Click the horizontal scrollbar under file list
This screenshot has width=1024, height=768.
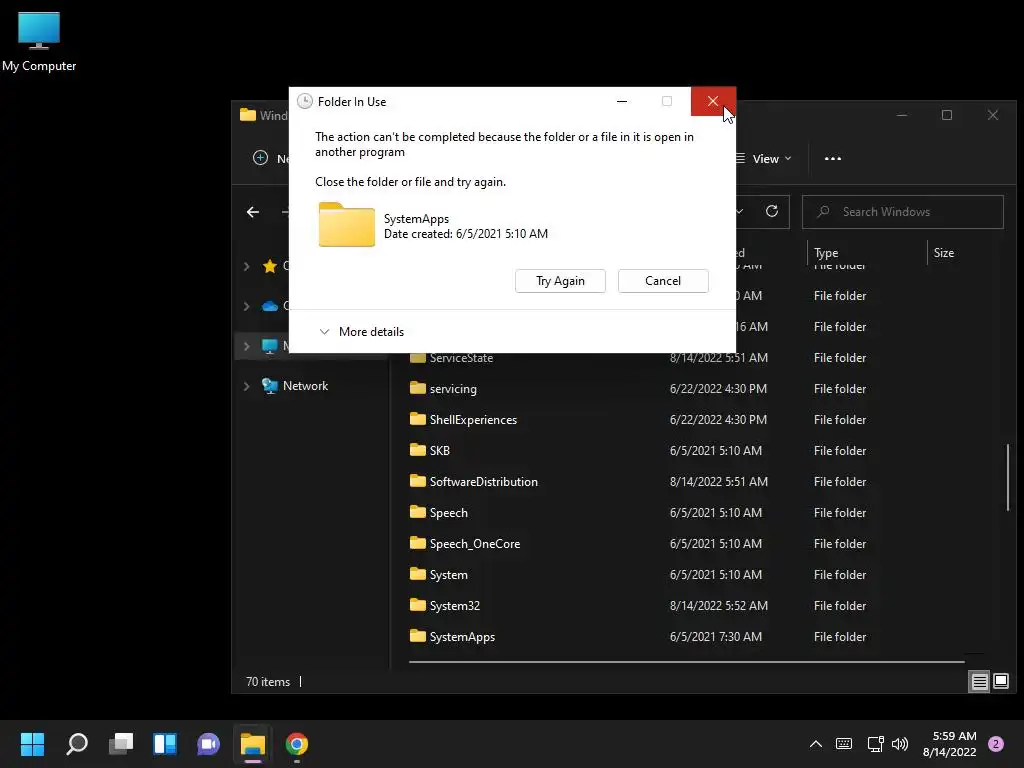(686, 662)
